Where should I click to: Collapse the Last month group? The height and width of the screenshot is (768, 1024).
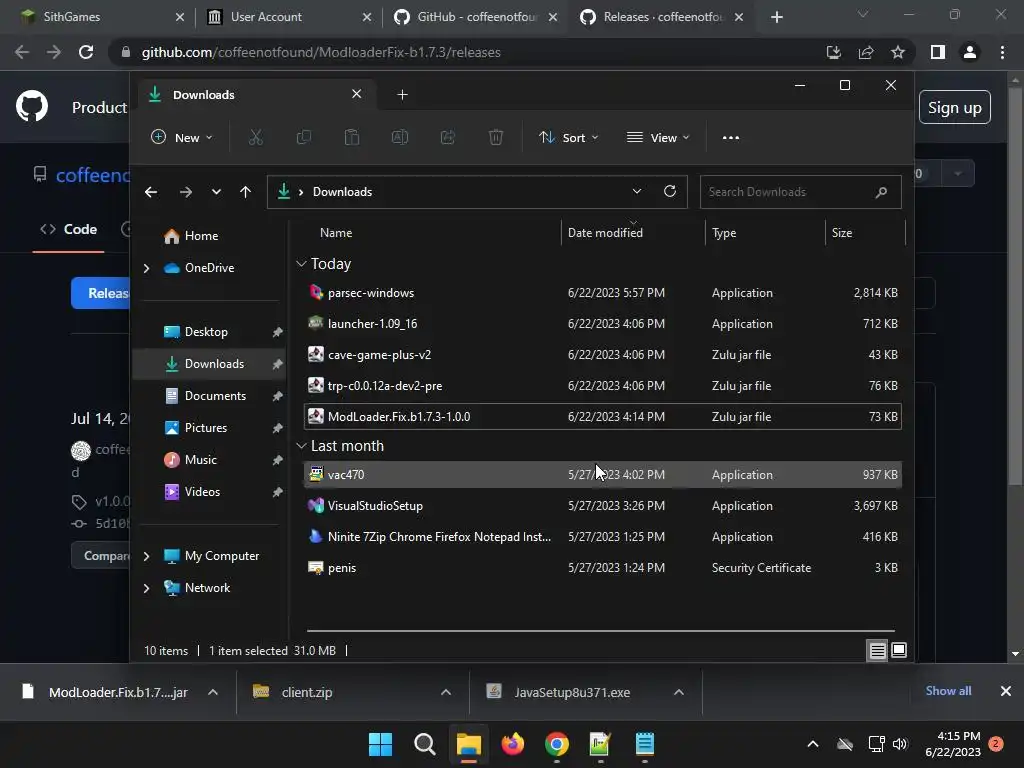tap(301, 446)
